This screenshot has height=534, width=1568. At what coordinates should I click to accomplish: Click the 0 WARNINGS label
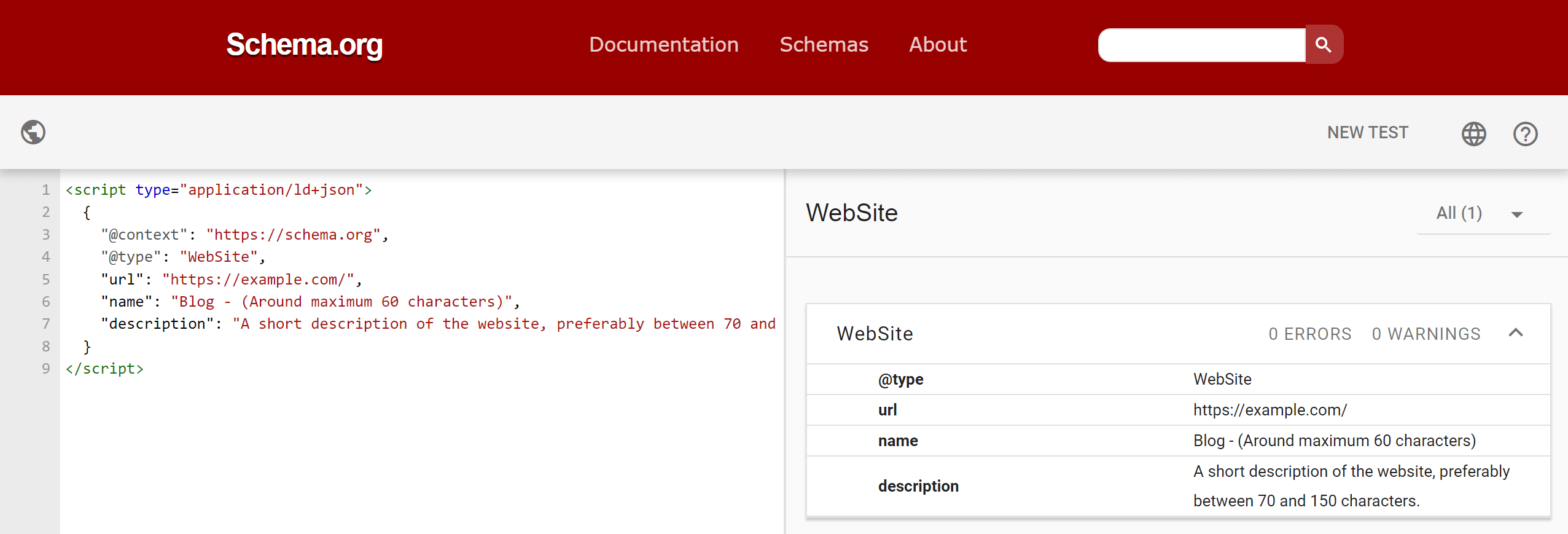[x=1426, y=334]
